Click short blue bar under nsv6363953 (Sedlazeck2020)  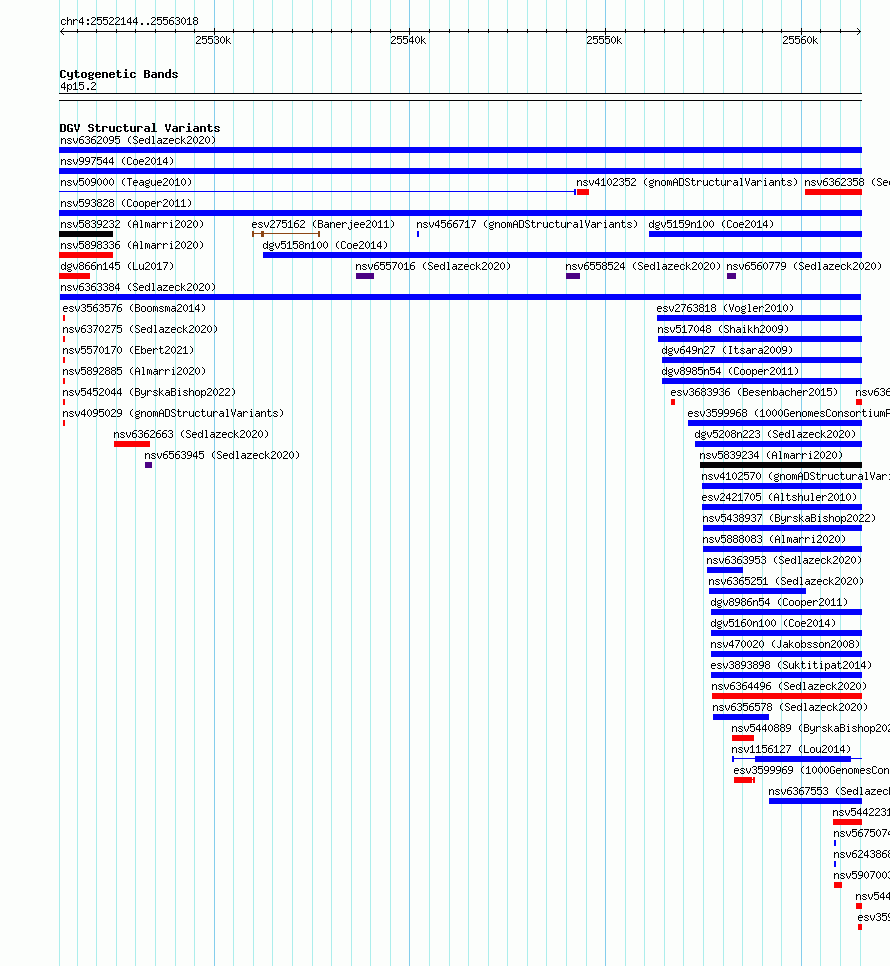point(725,570)
